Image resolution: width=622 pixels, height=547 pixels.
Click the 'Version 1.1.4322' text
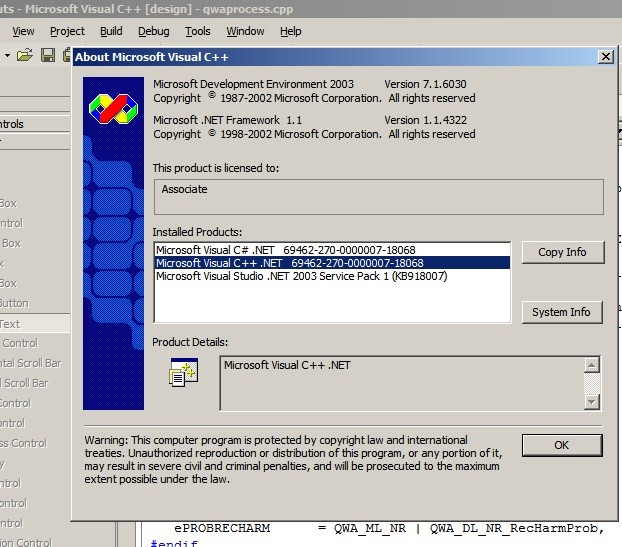[425, 120]
